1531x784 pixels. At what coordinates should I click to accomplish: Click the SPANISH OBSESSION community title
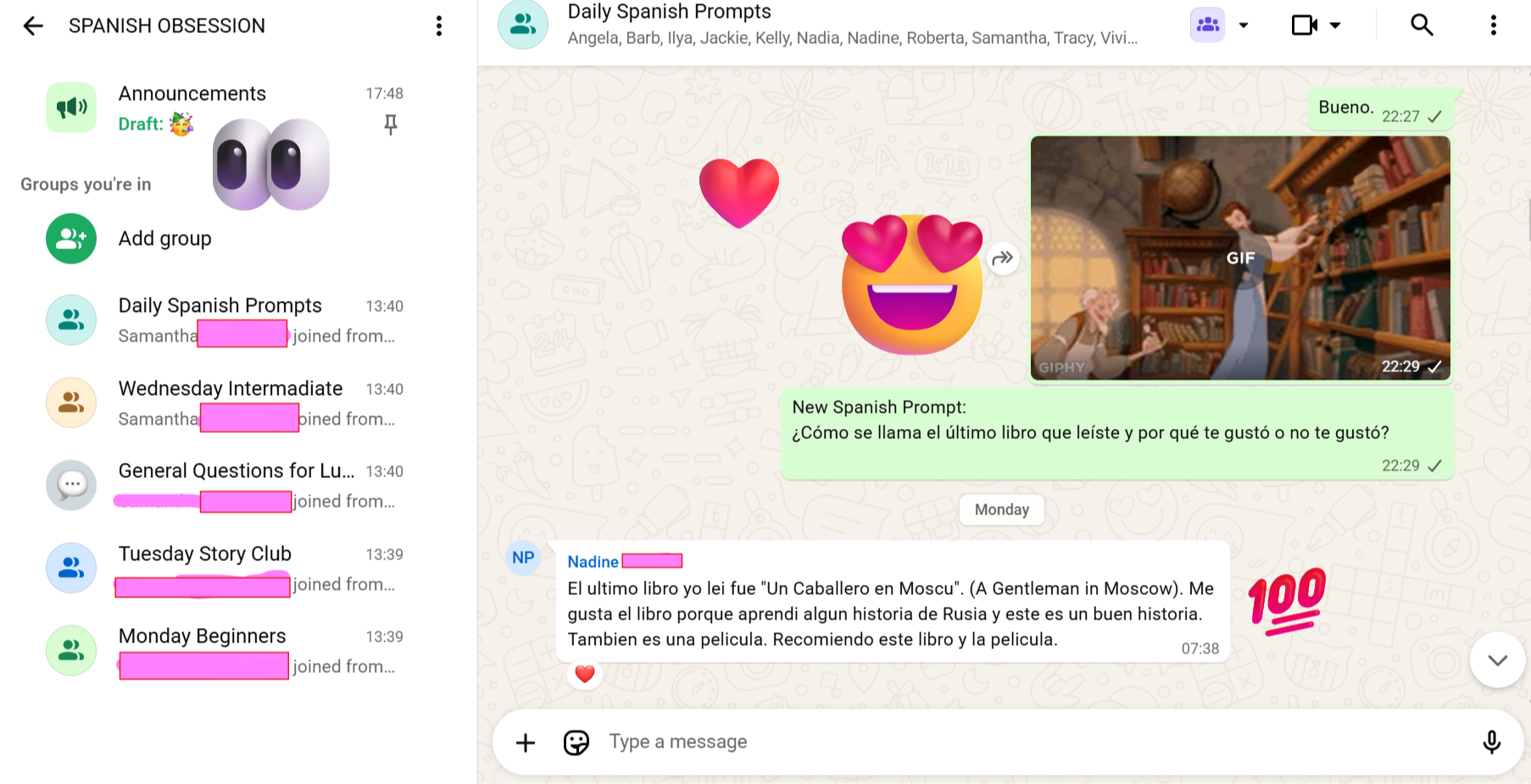click(167, 26)
